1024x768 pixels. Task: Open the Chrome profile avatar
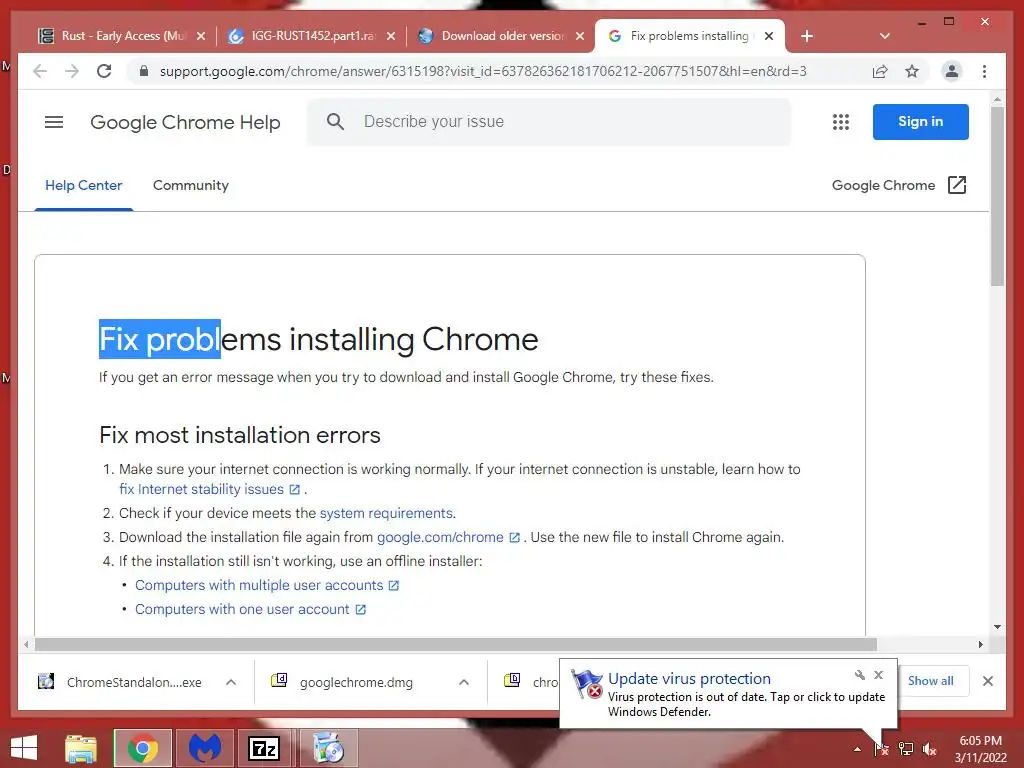click(x=952, y=71)
